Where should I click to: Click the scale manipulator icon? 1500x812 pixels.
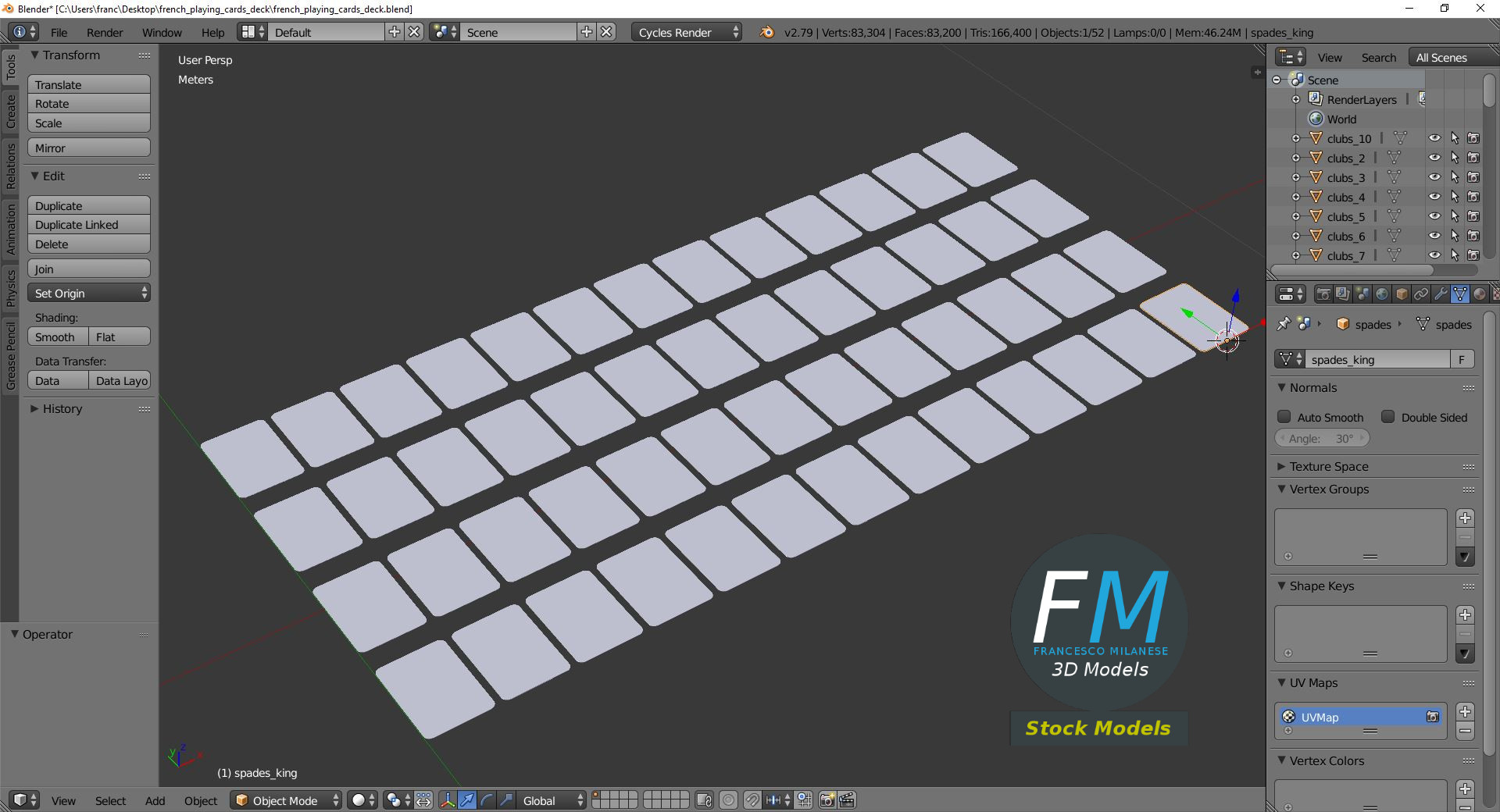pos(506,800)
